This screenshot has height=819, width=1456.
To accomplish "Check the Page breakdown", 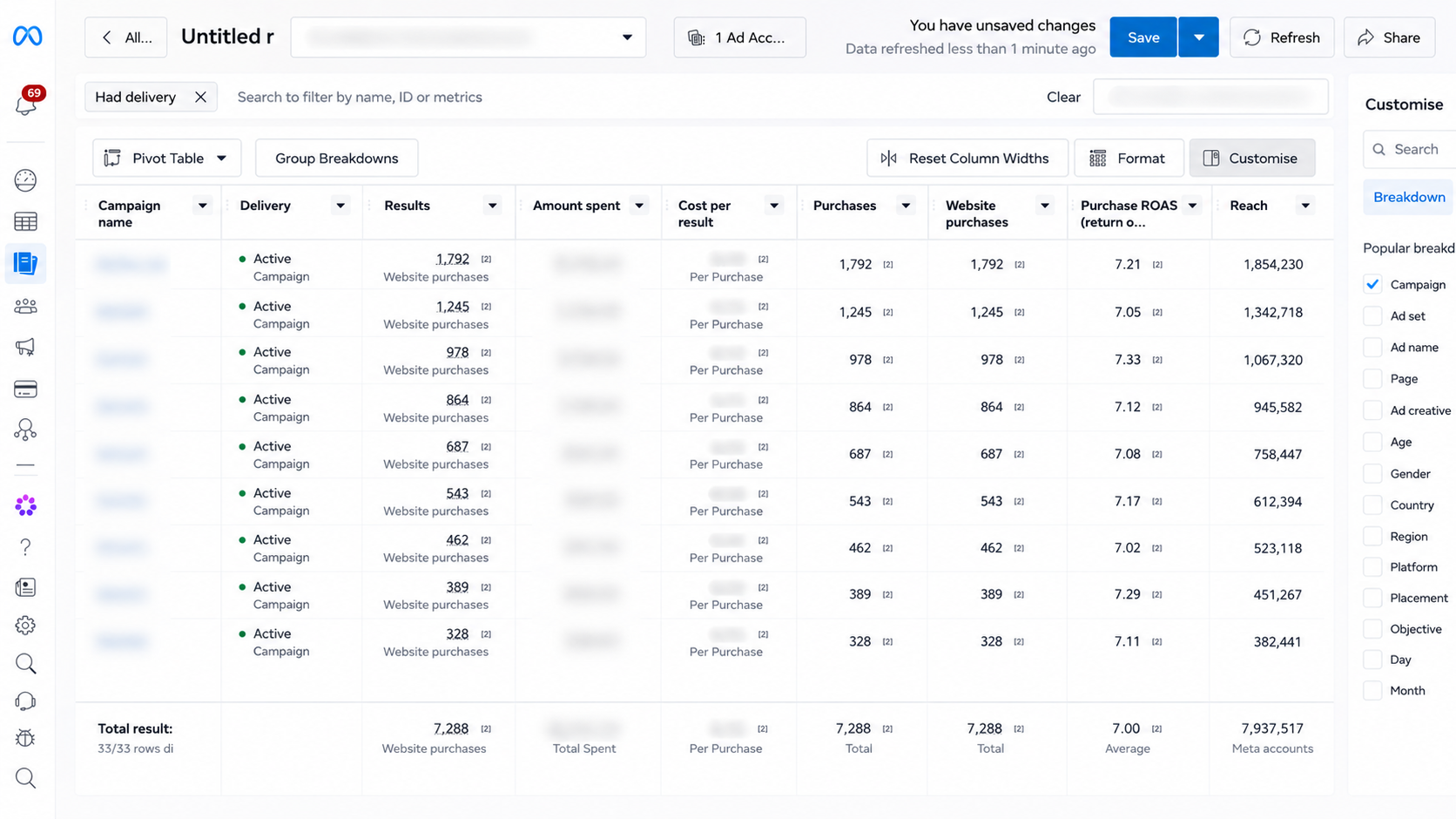I will 1372,378.
